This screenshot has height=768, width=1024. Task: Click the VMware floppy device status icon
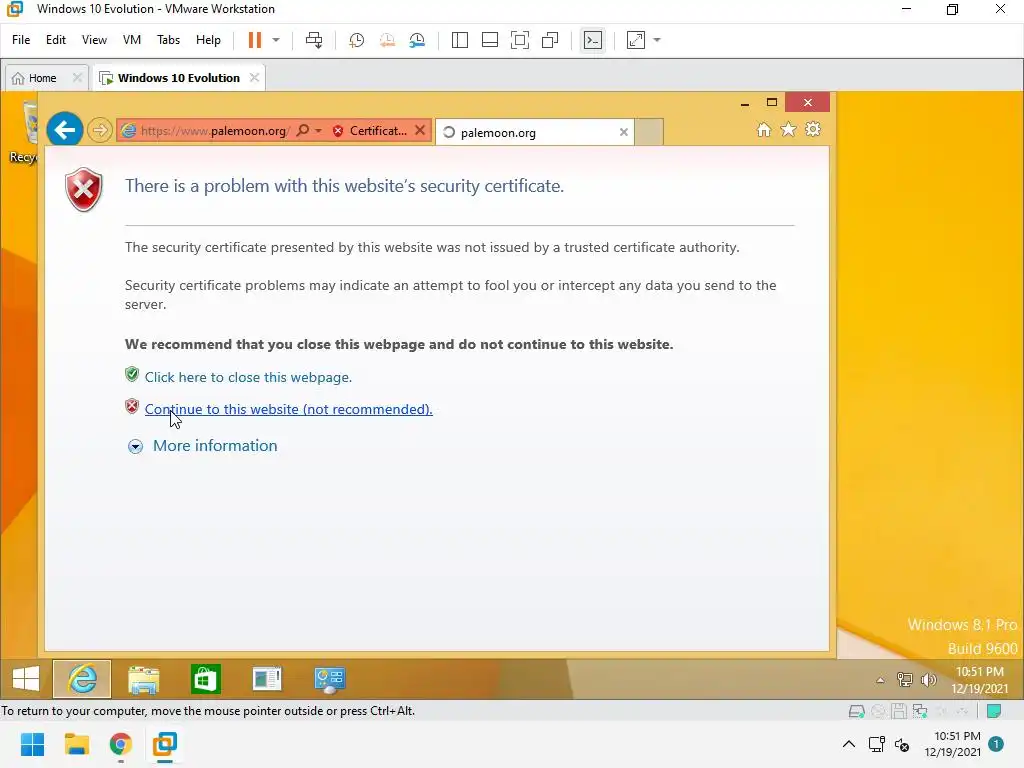(x=899, y=711)
